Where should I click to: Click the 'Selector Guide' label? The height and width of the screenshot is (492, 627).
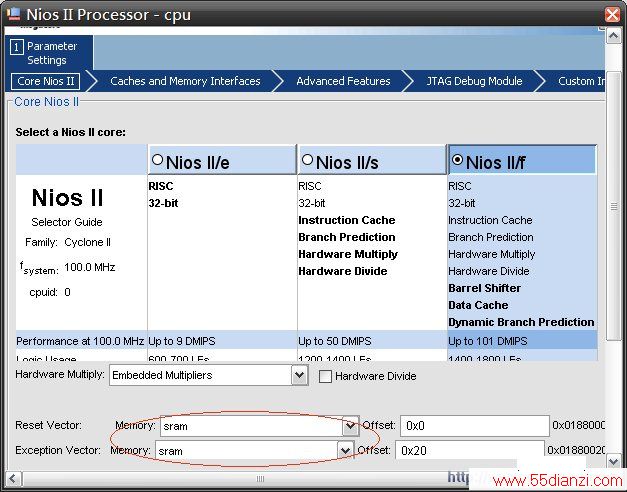point(67,222)
